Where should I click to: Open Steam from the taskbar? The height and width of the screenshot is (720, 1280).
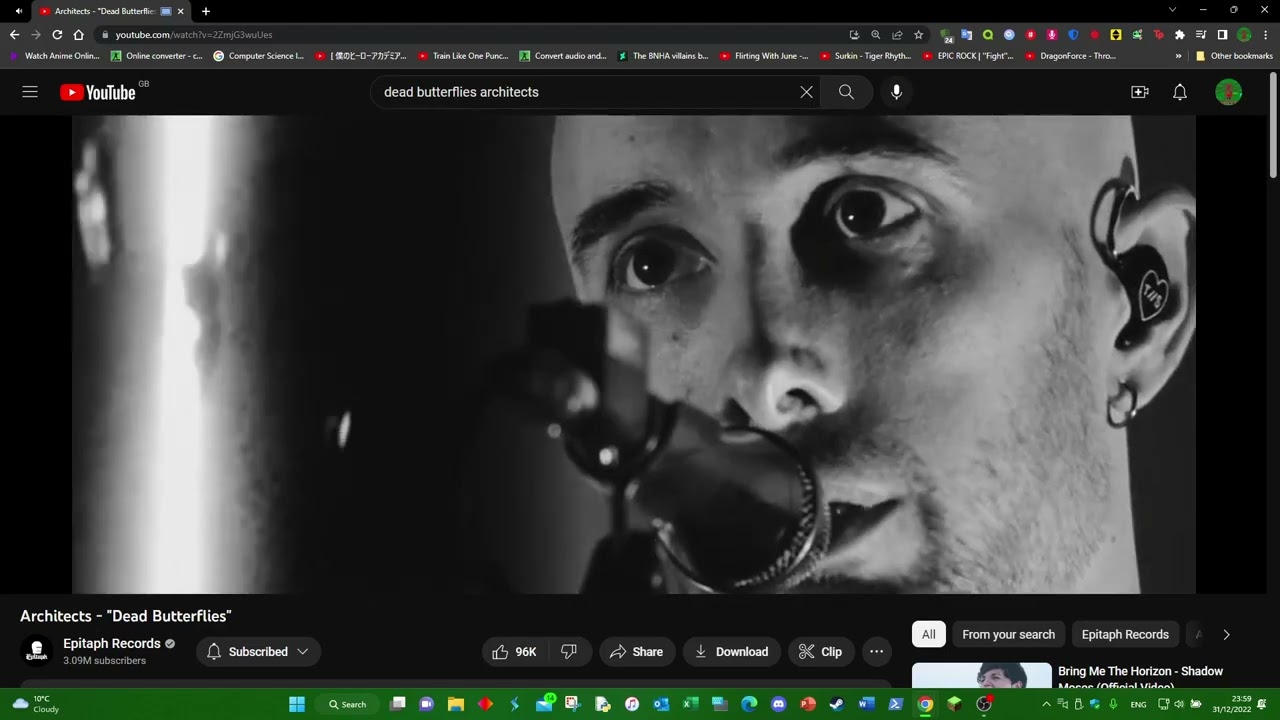click(836, 704)
